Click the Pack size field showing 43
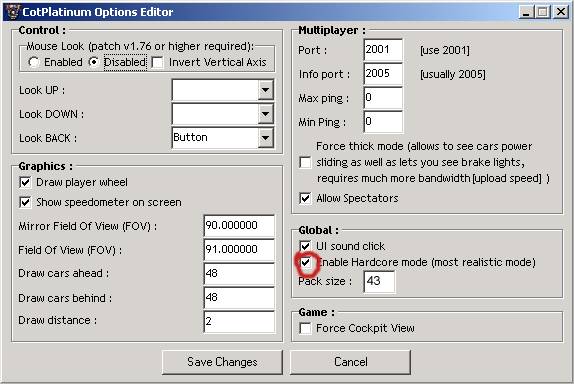This screenshot has height=384, width=574. (x=379, y=282)
